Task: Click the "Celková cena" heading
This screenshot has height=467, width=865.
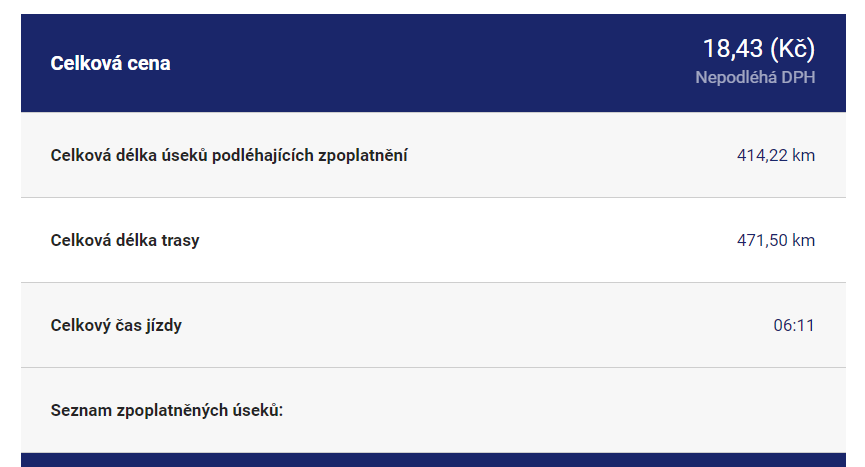Action: (110, 63)
